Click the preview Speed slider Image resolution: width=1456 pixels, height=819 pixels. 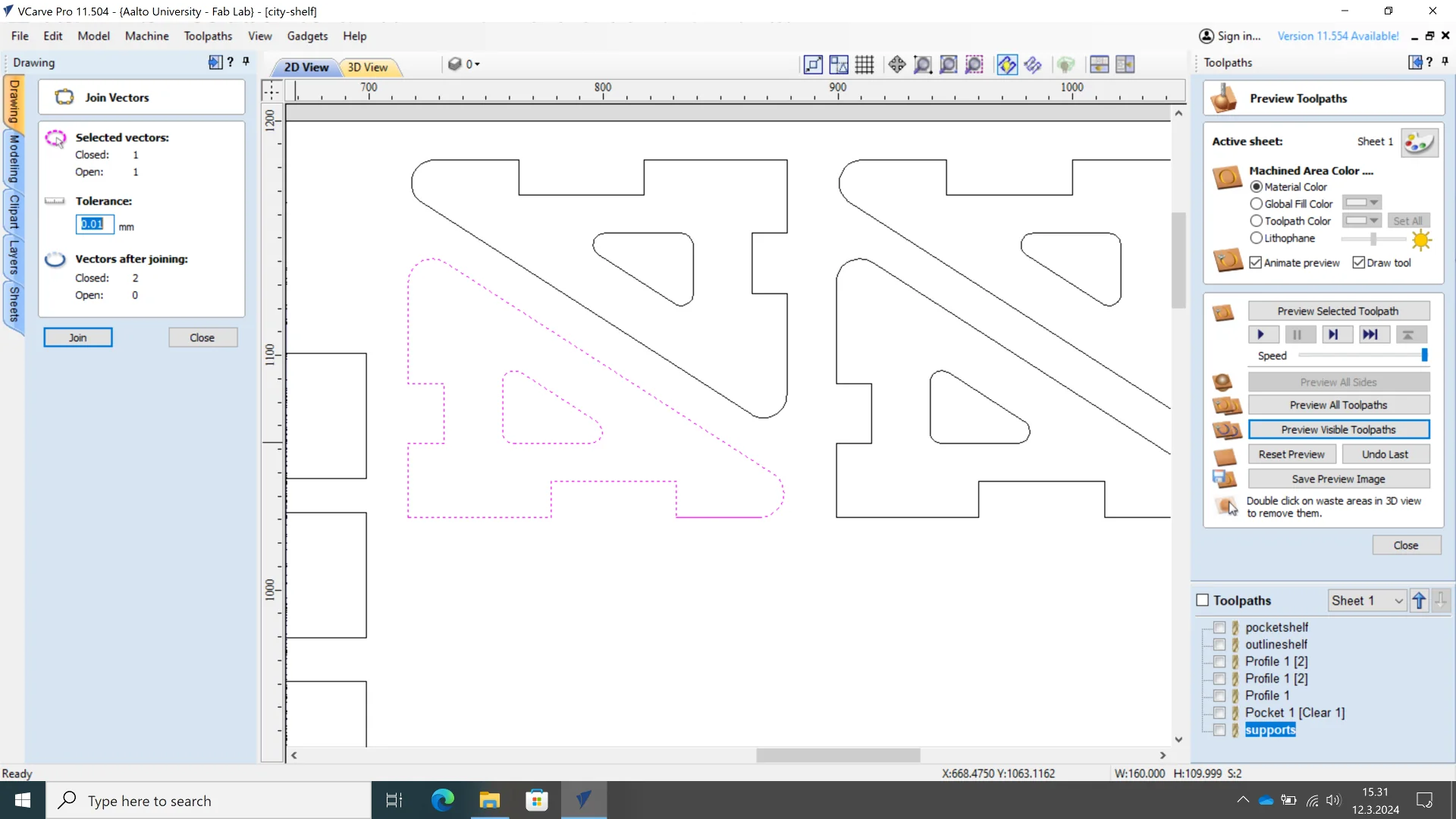tap(1361, 356)
